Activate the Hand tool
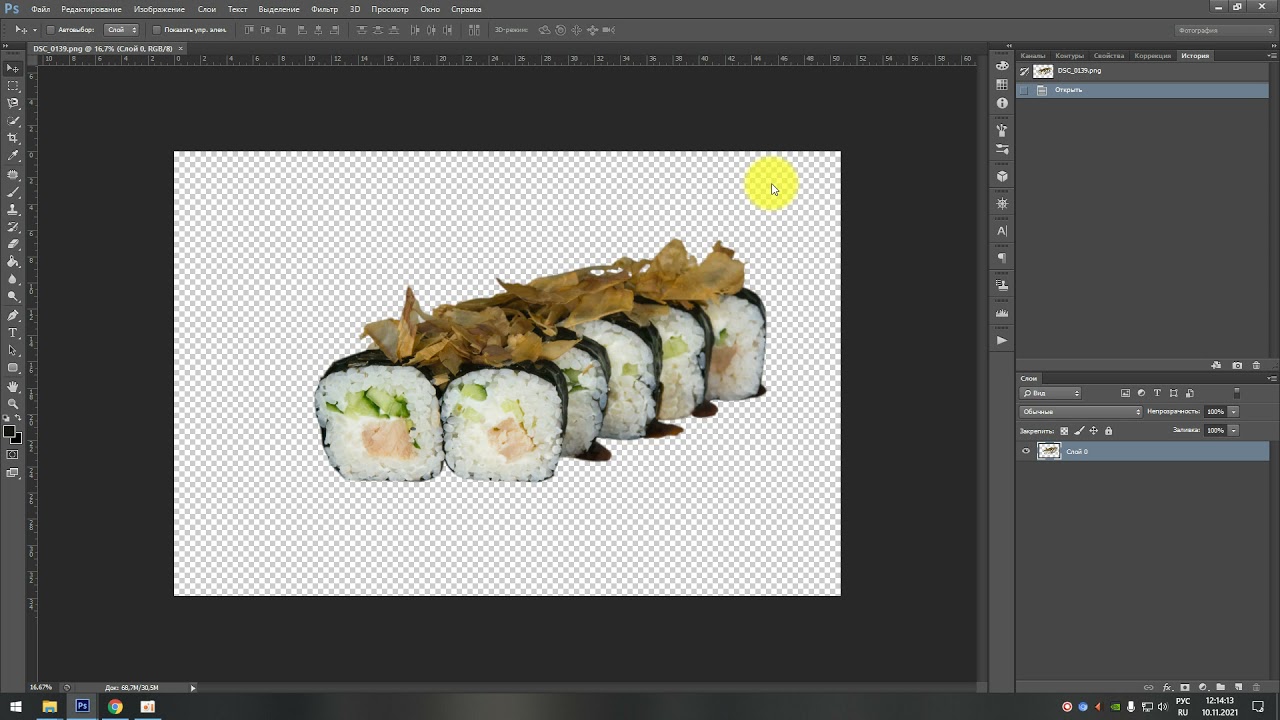Image resolution: width=1280 pixels, height=720 pixels. (x=13, y=386)
